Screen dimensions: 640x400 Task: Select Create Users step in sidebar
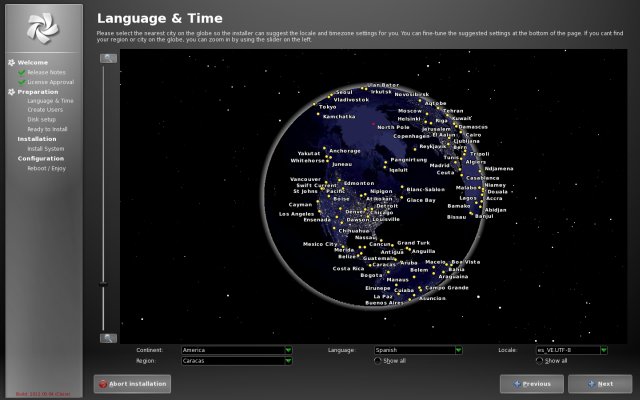45,110
